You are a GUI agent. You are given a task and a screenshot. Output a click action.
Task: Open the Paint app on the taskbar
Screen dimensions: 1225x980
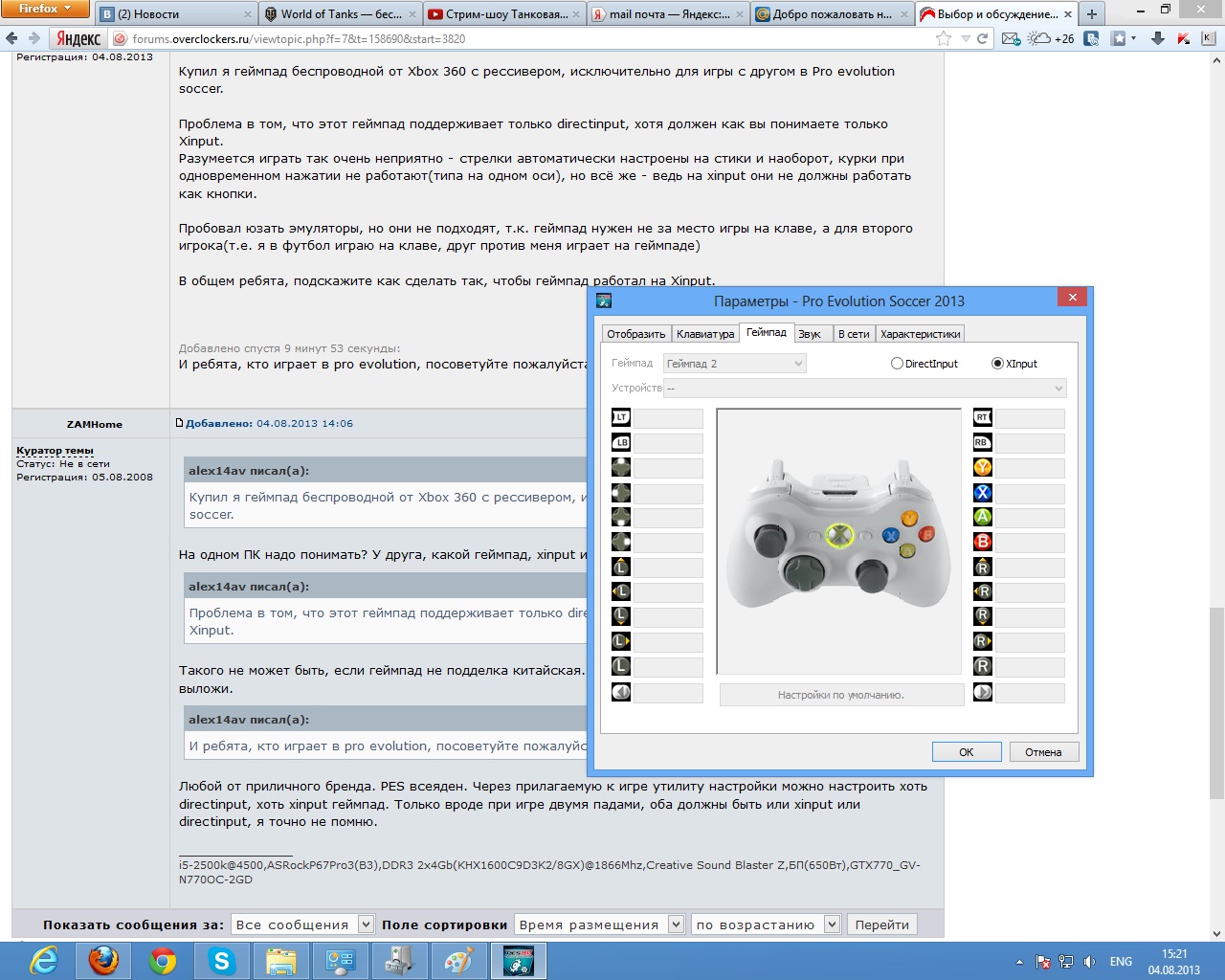tap(459, 960)
